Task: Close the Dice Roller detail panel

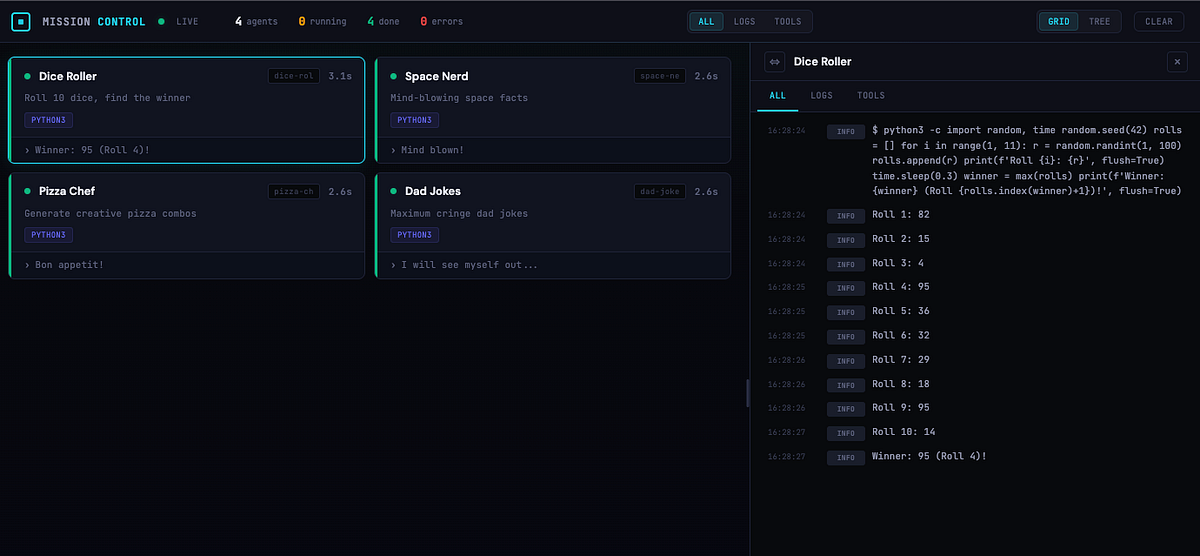Action: click(x=1177, y=62)
